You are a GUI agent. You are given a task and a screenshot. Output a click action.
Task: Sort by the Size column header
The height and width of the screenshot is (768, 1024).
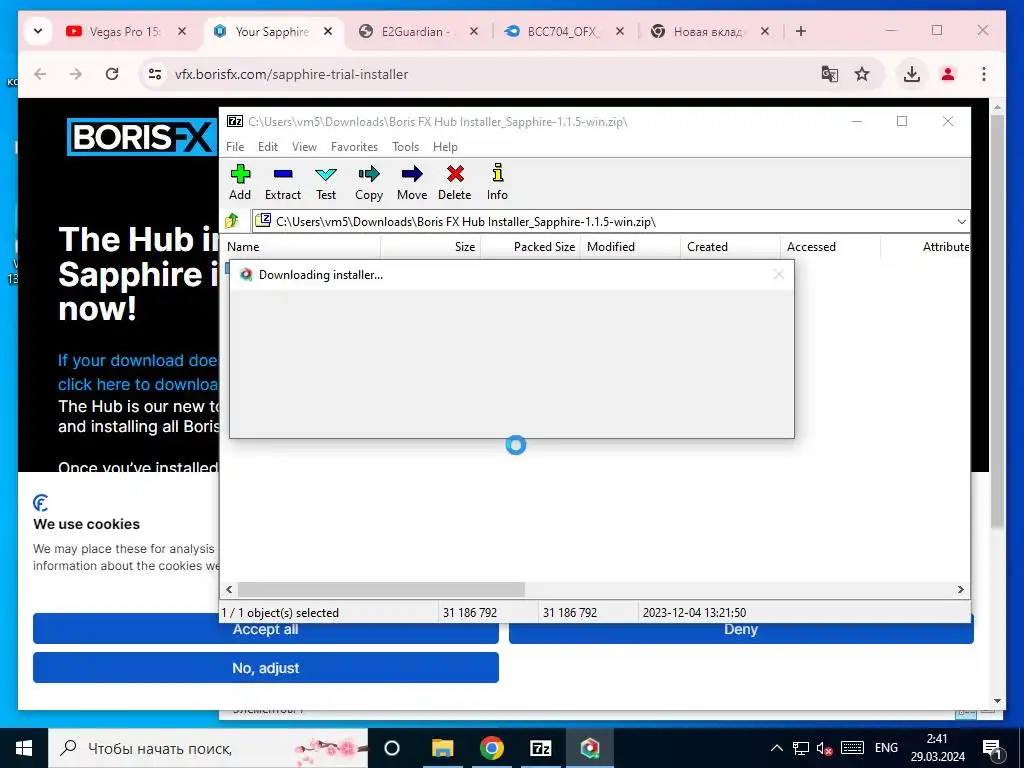coord(431,247)
